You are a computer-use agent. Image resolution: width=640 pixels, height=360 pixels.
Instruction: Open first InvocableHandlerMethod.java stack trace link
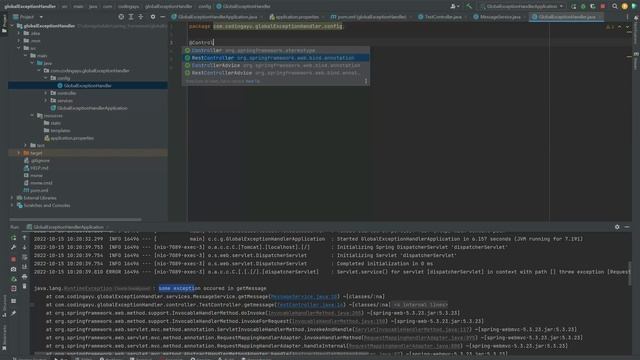315,313
